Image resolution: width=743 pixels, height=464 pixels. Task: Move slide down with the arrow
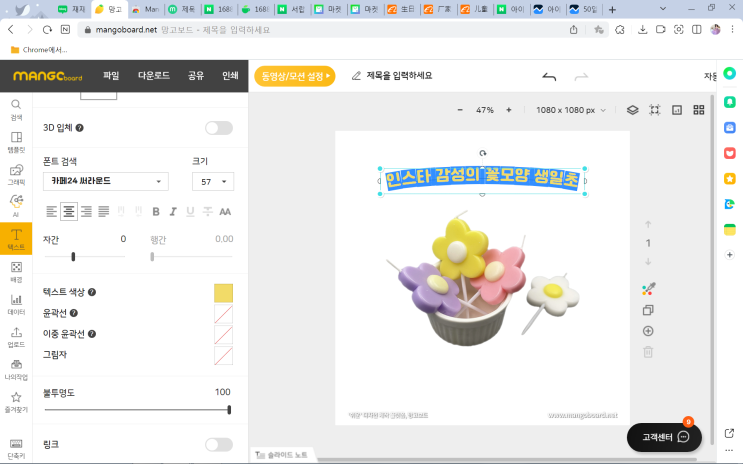click(x=648, y=262)
